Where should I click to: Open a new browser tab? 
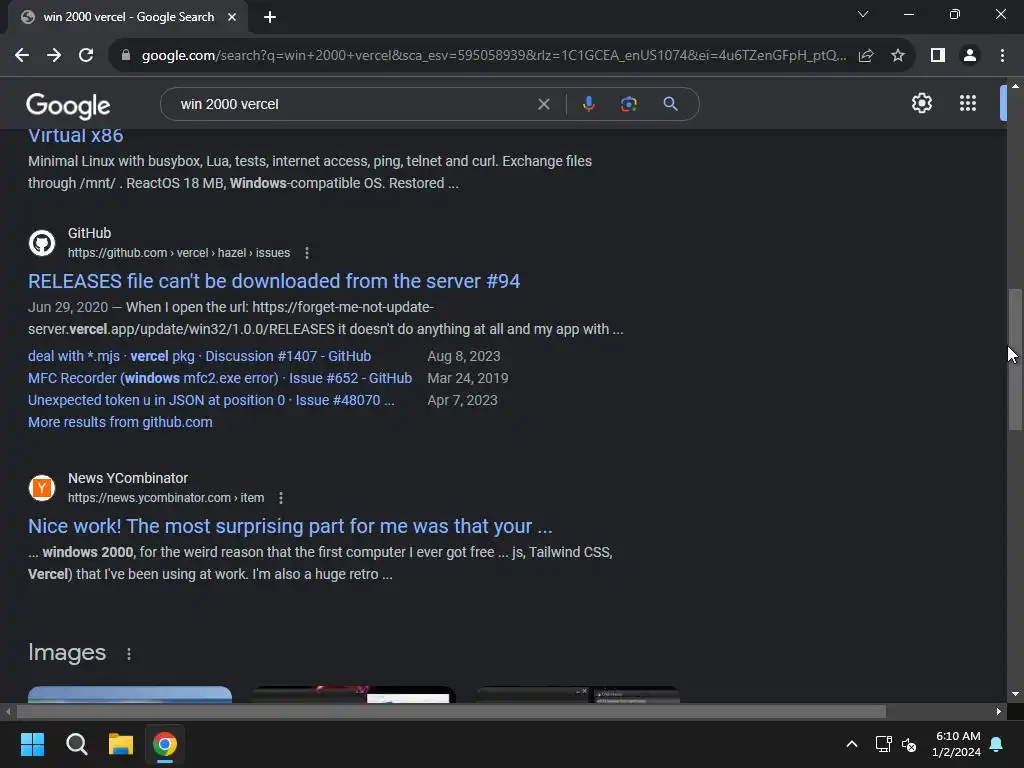(270, 18)
